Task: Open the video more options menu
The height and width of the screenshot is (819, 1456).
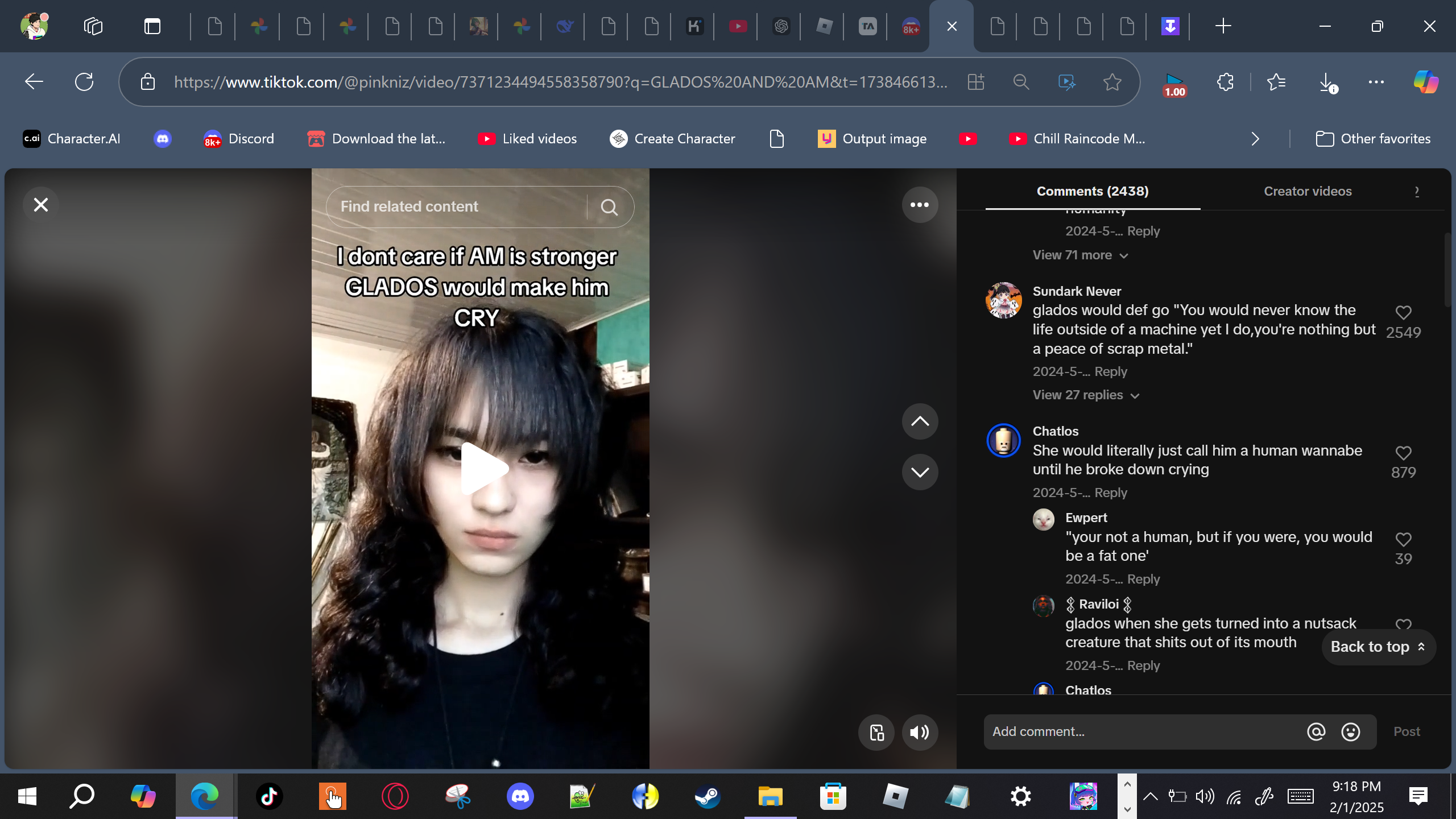Action: point(919,205)
